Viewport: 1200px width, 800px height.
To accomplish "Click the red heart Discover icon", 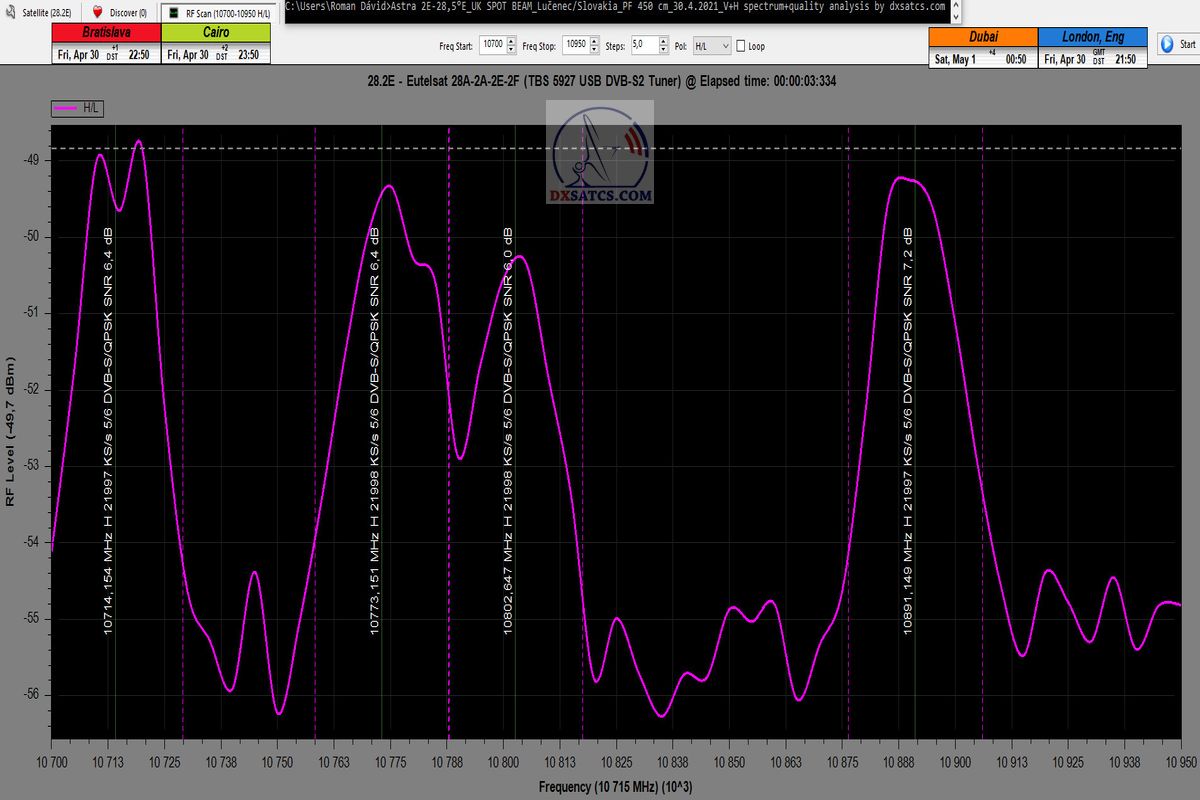I will coord(98,13).
